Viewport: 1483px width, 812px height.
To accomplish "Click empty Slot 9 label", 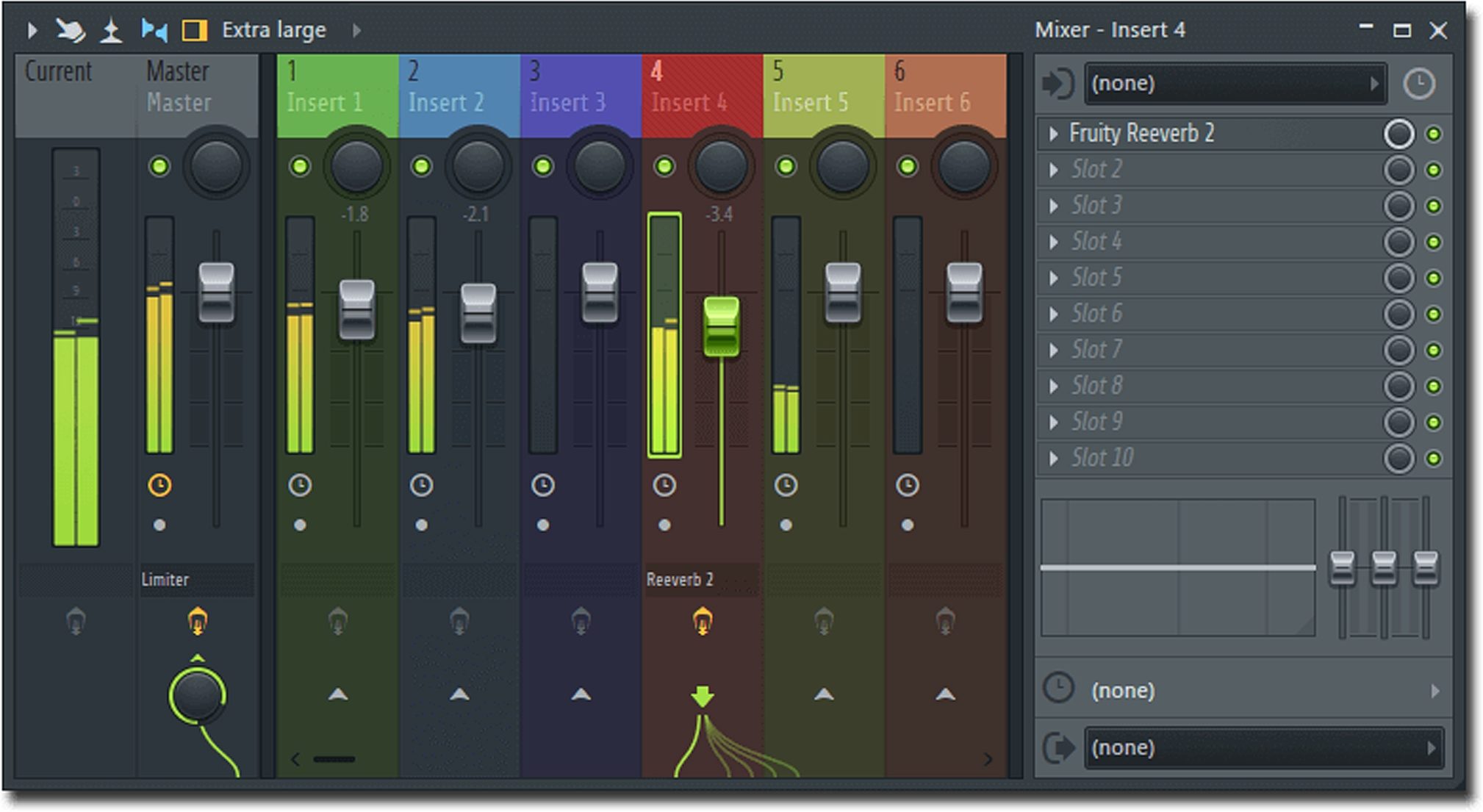I will click(1096, 422).
